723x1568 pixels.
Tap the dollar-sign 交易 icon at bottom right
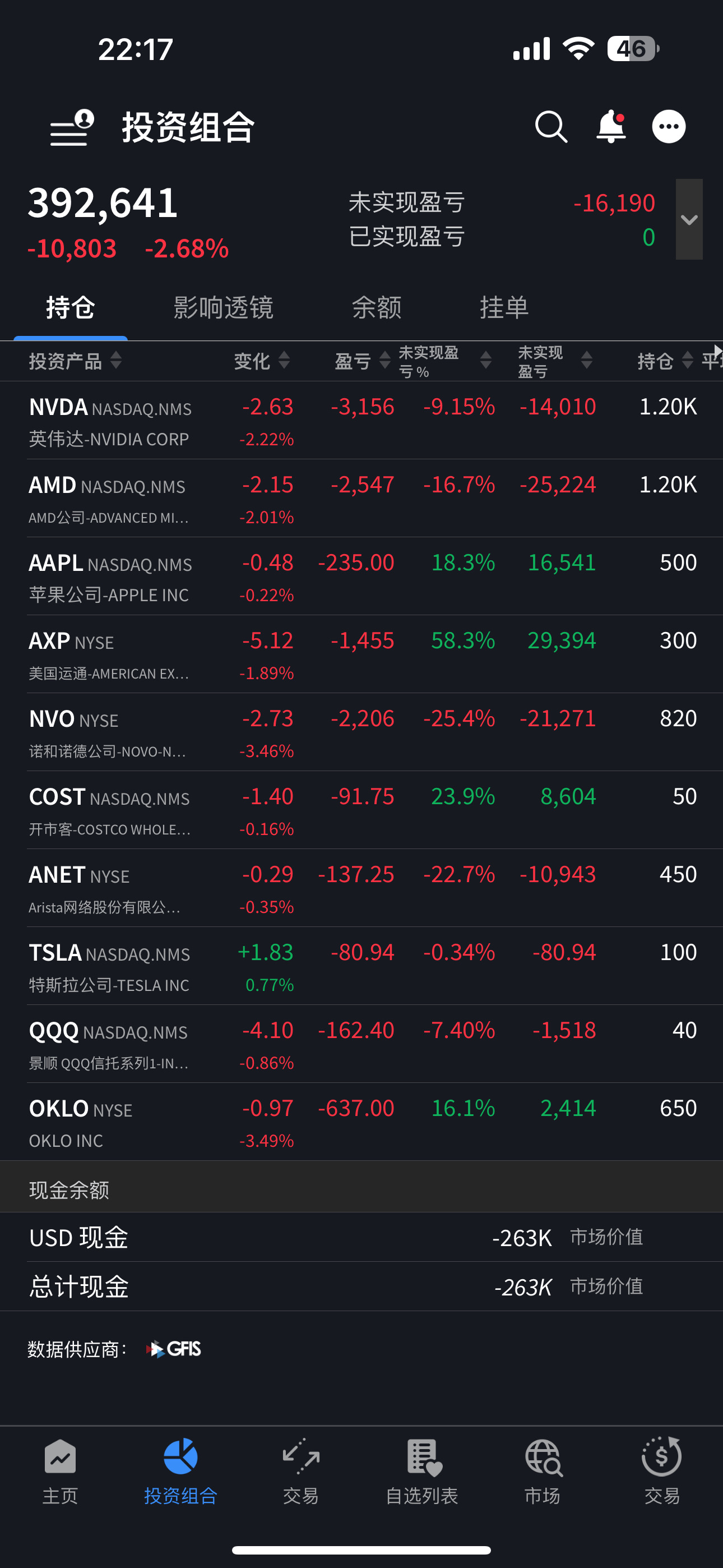(662, 1470)
